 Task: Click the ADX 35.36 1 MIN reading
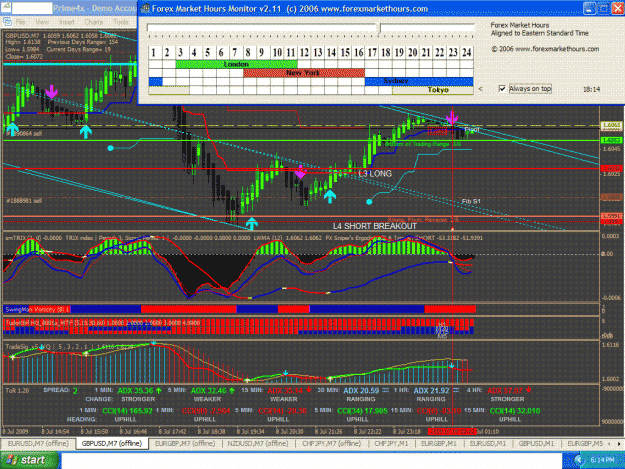pos(139,391)
